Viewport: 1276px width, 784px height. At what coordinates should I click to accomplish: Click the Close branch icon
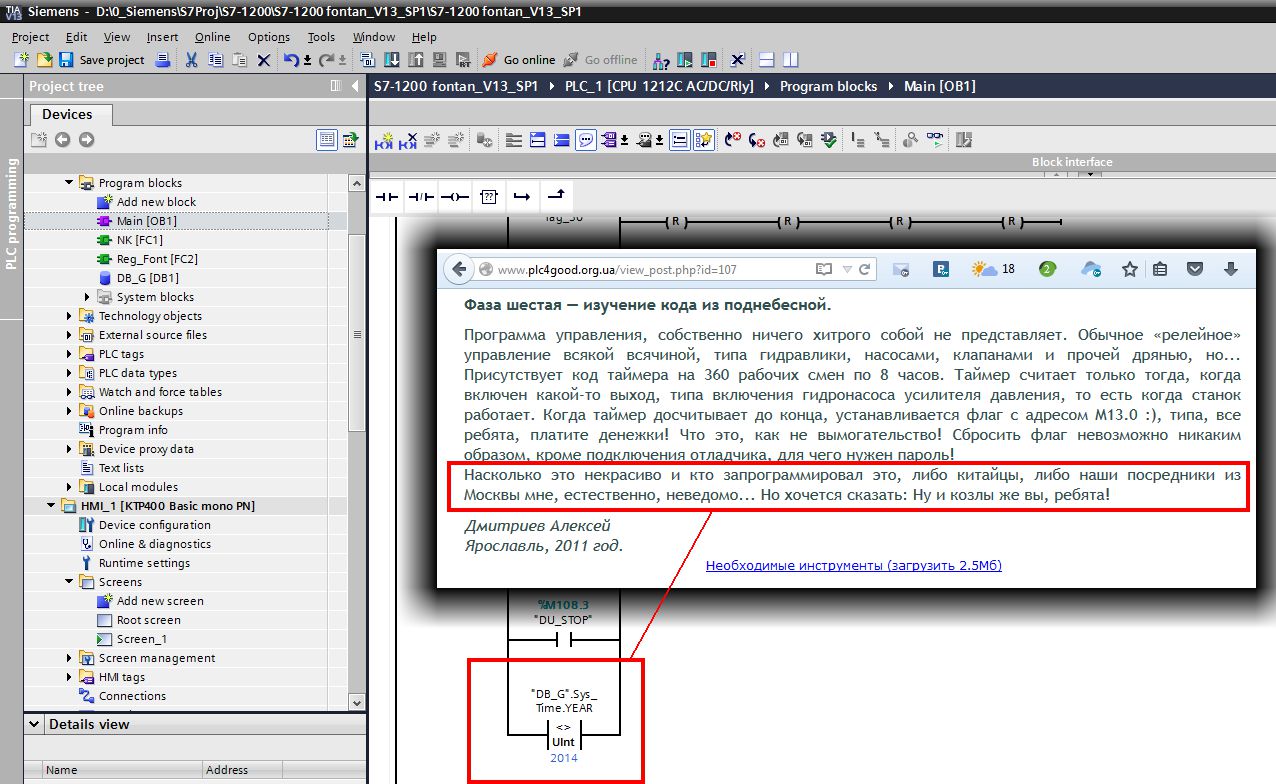coord(556,197)
